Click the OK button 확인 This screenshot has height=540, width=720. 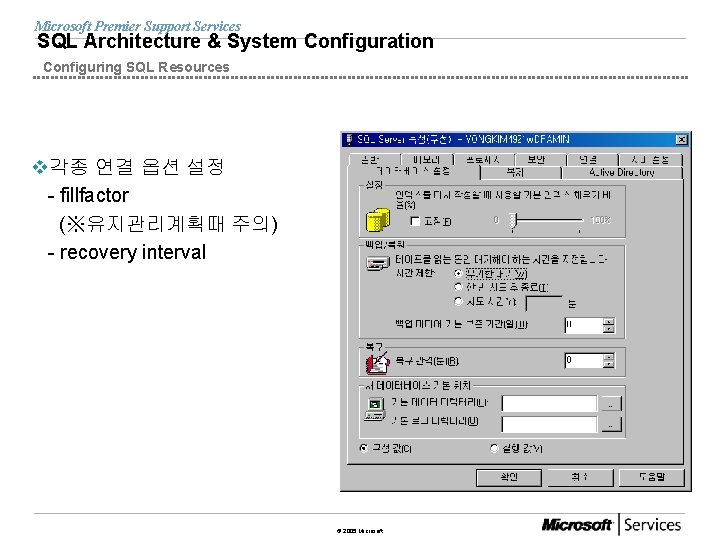click(509, 478)
